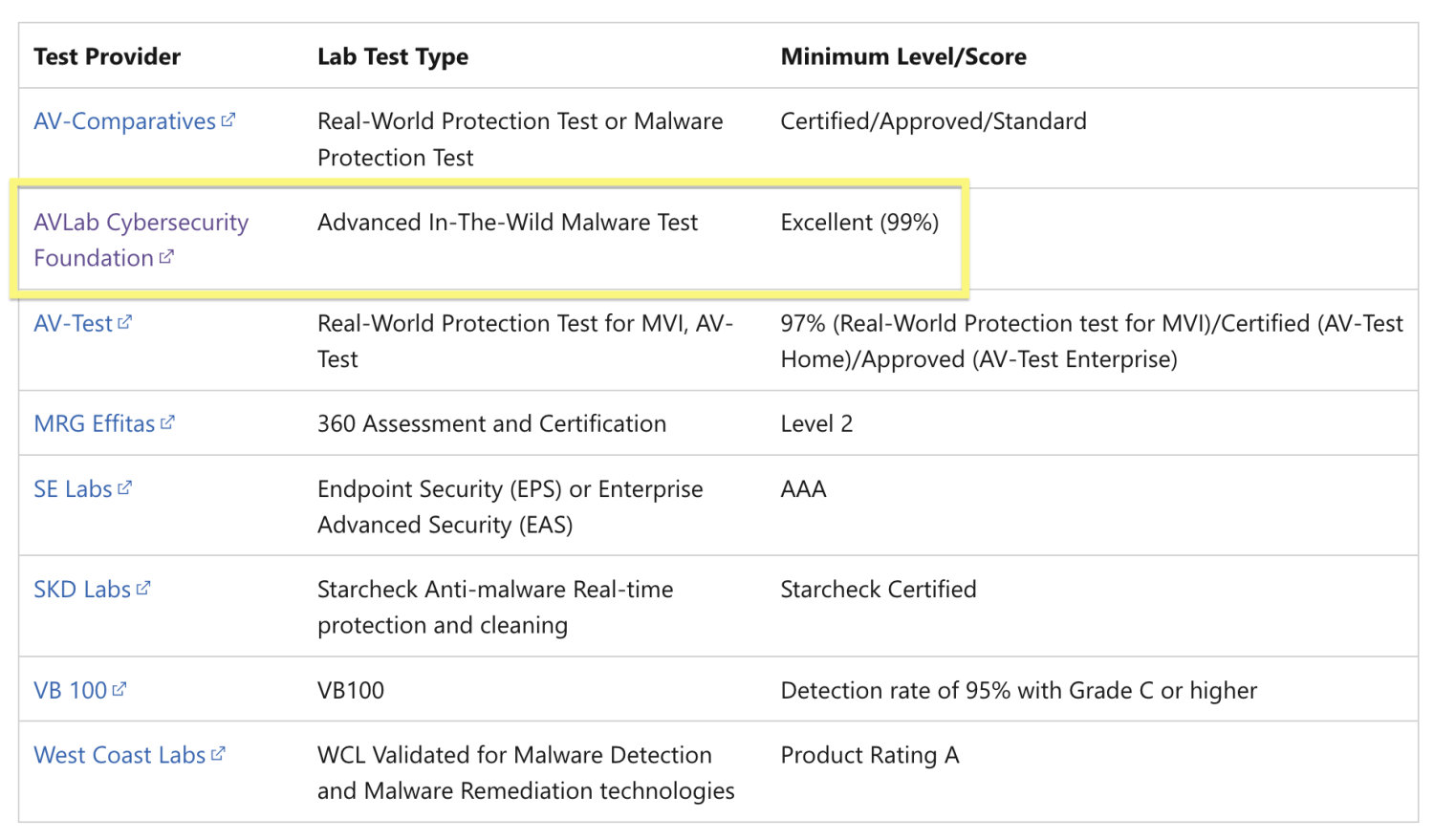
Task: Click the Minimum Level/Score column header
Action: point(903,56)
